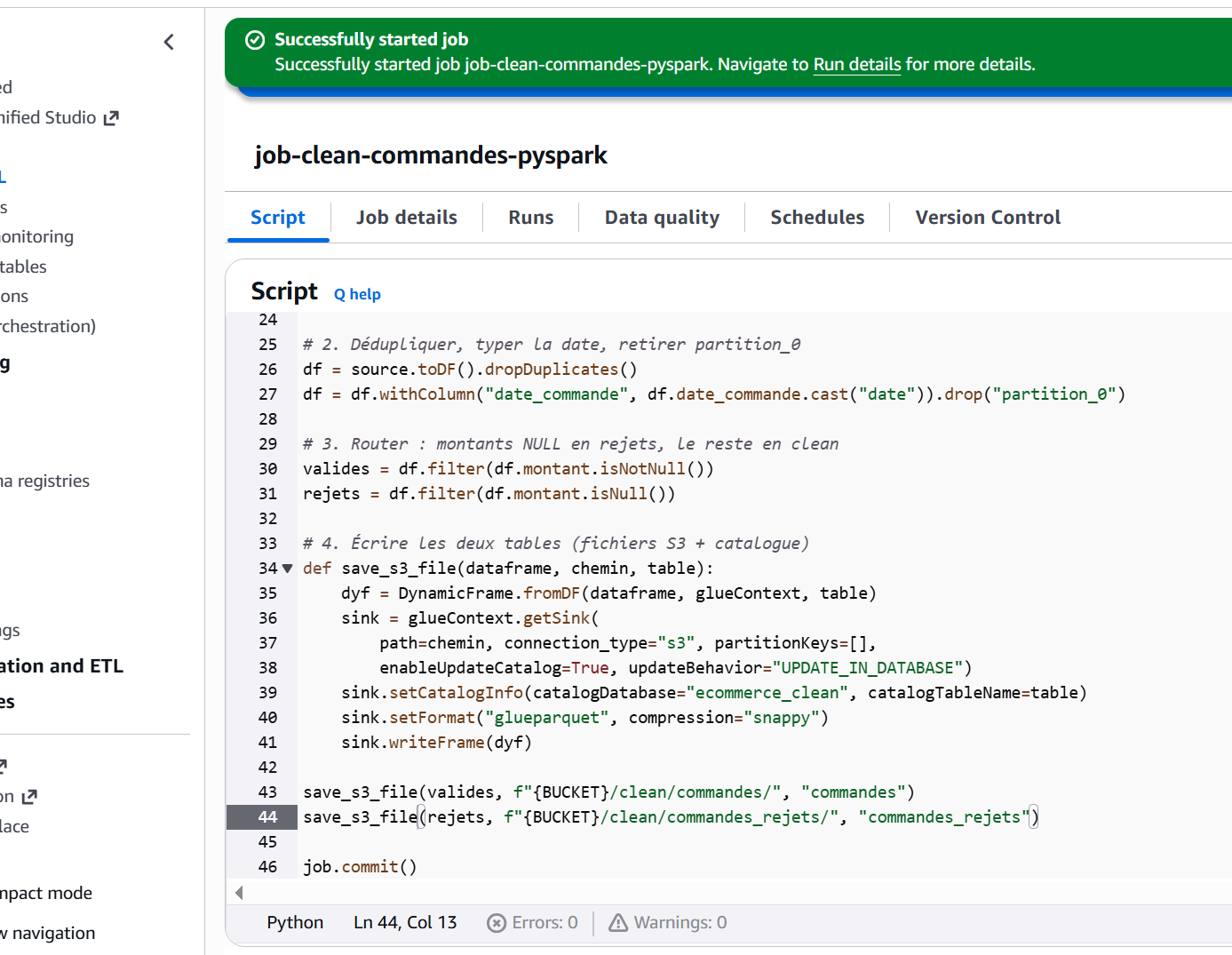The width and height of the screenshot is (1232, 955).
Task: Select line number 26 in the gutter
Action: pyautogui.click(x=267, y=370)
